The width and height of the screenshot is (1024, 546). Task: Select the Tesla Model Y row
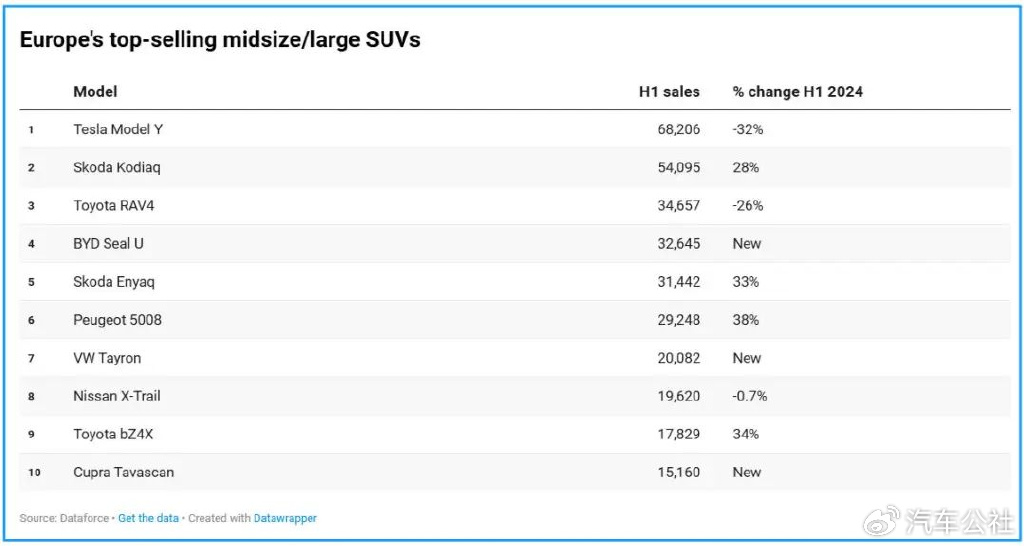click(x=118, y=129)
